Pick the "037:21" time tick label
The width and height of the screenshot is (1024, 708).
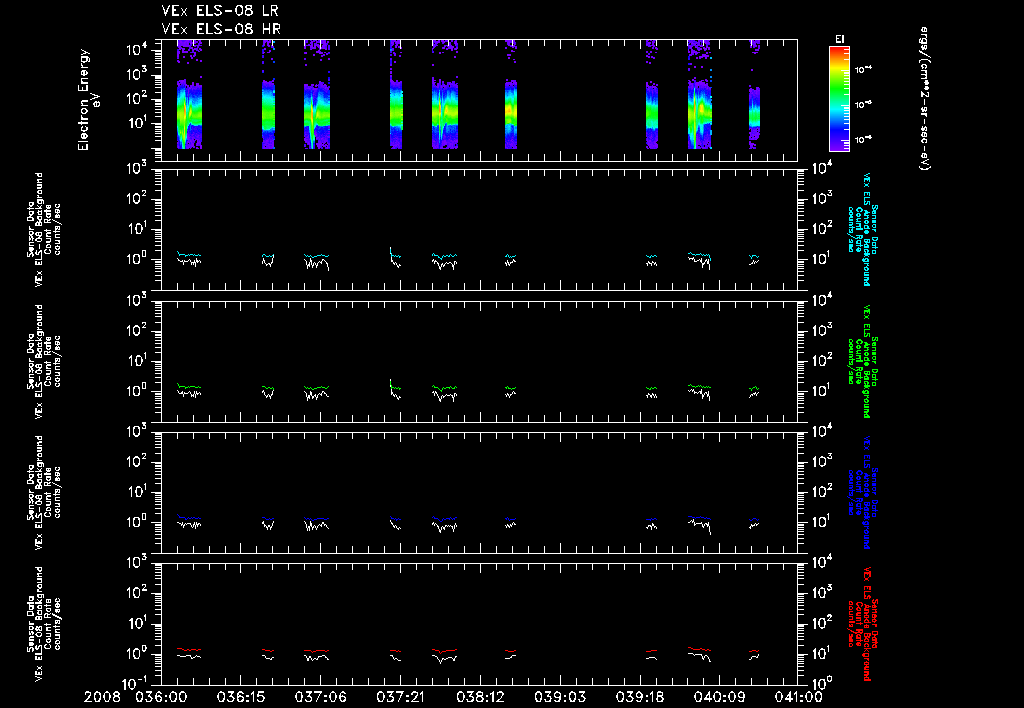coord(400,697)
